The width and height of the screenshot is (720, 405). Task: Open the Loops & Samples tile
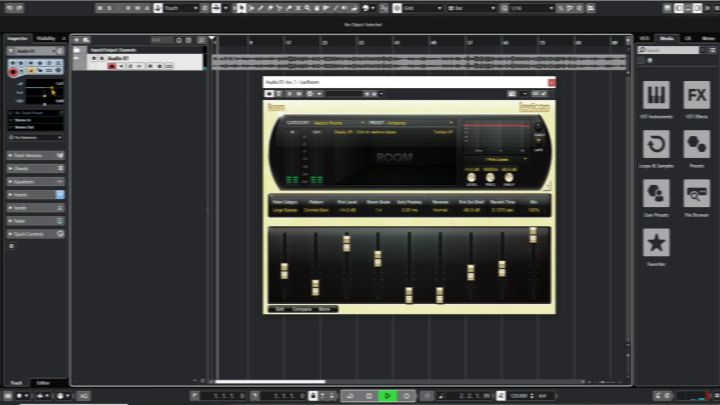(x=656, y=144)
